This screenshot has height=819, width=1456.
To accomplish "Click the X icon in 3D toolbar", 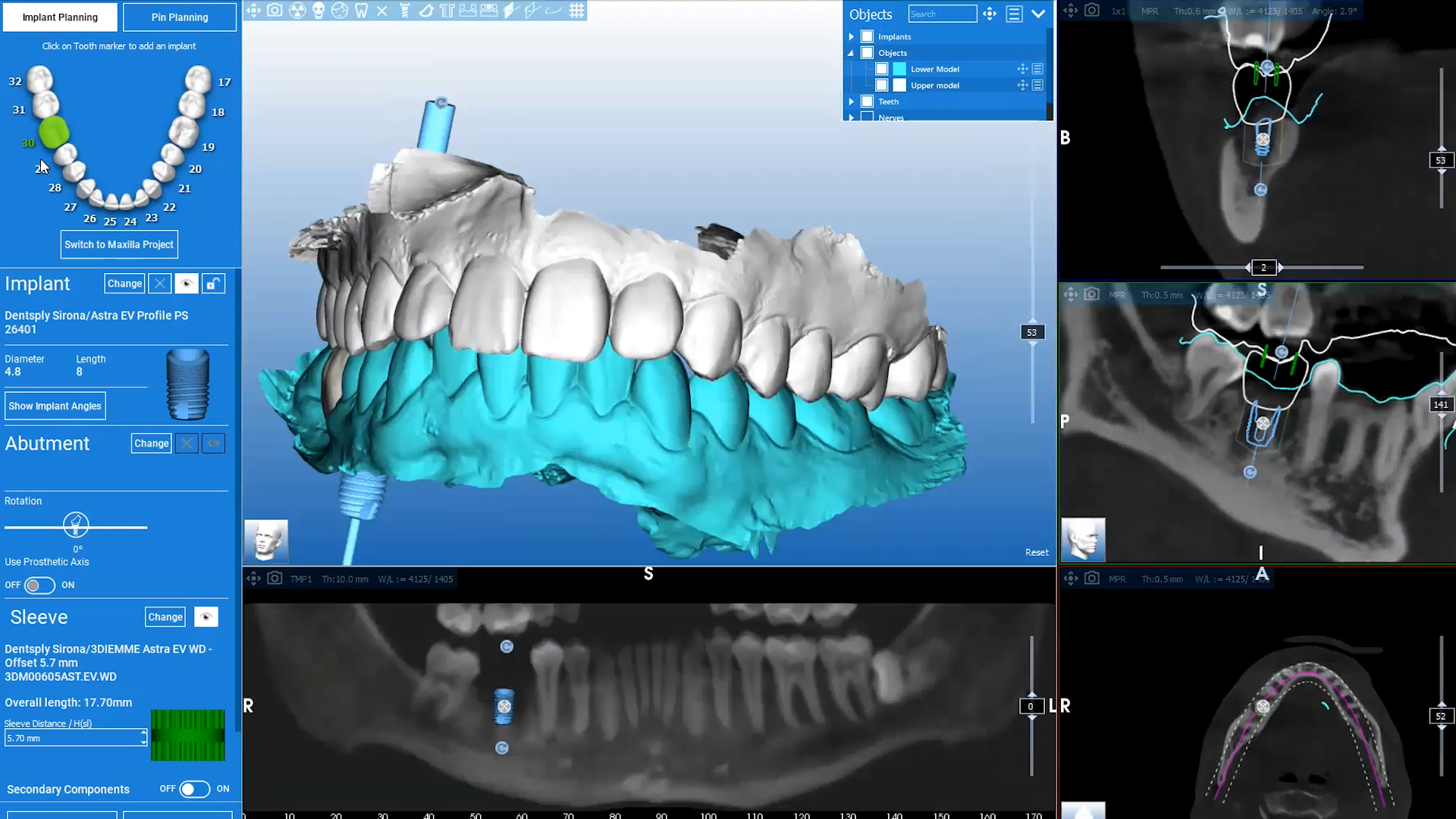I will coord(382,11).
